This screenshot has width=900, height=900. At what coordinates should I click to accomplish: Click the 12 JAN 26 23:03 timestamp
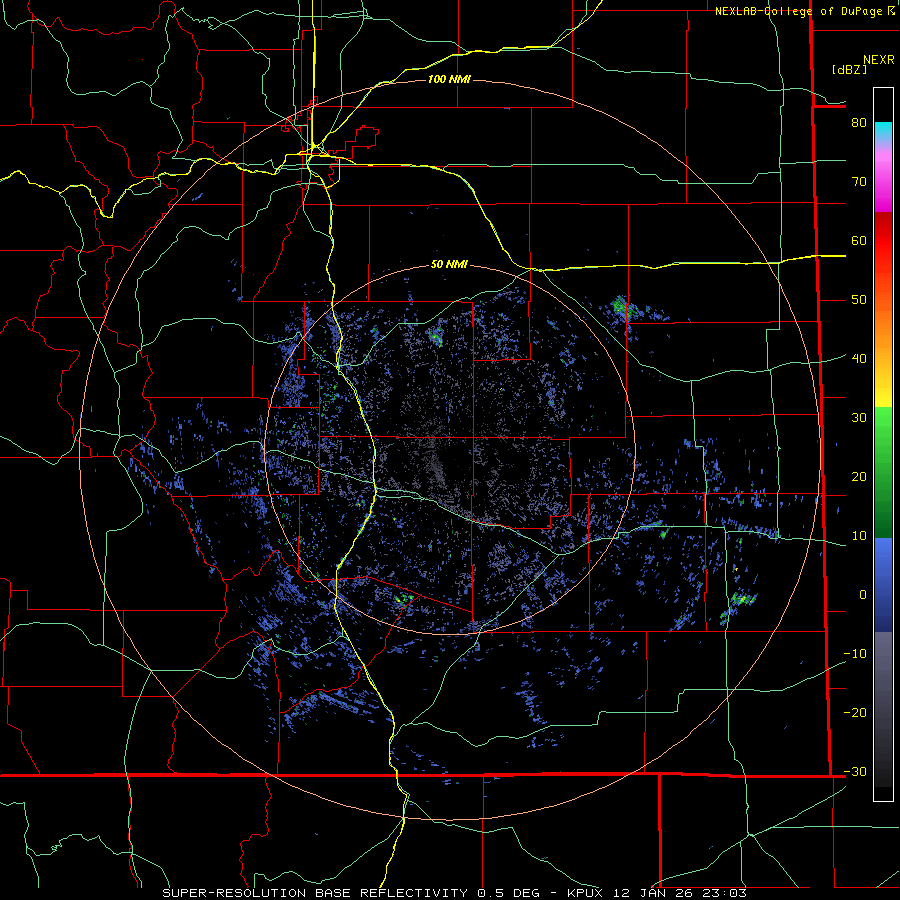[678, 893]
